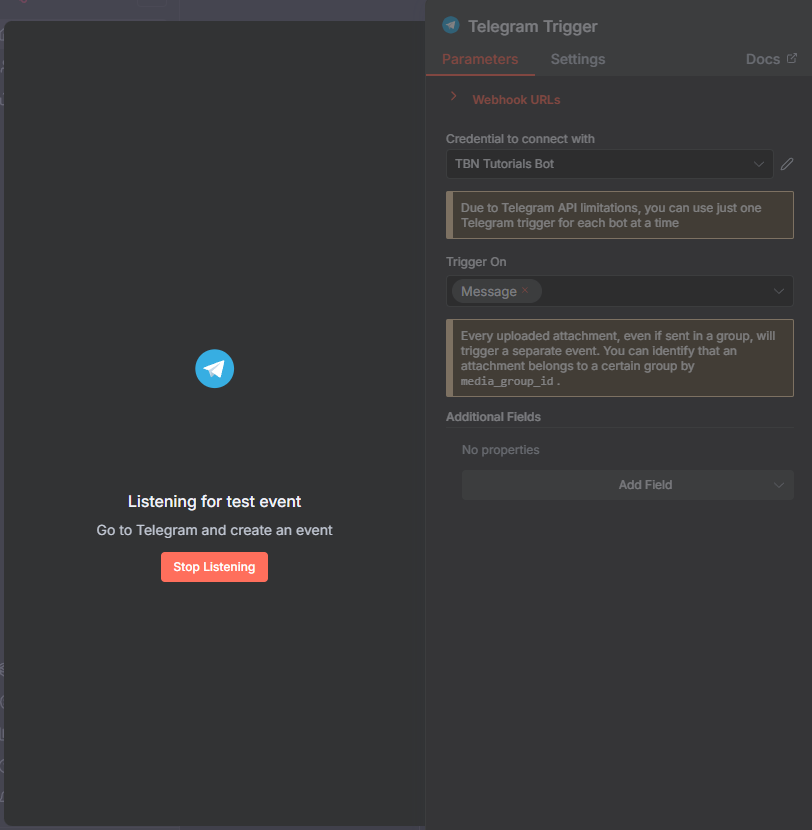Click the Add Field button label
The image size is (812, 830).
pyautogui.click(x=645, y=485)
